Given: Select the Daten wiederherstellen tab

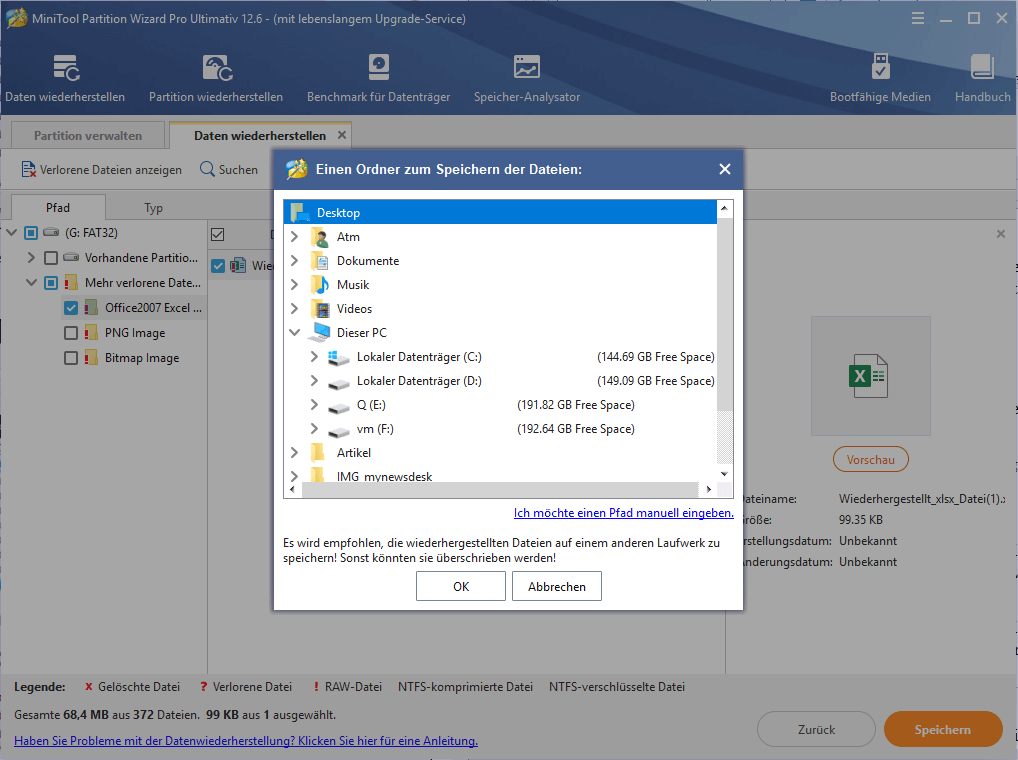Looking at the screenshot, I should (x=260, y=135).
